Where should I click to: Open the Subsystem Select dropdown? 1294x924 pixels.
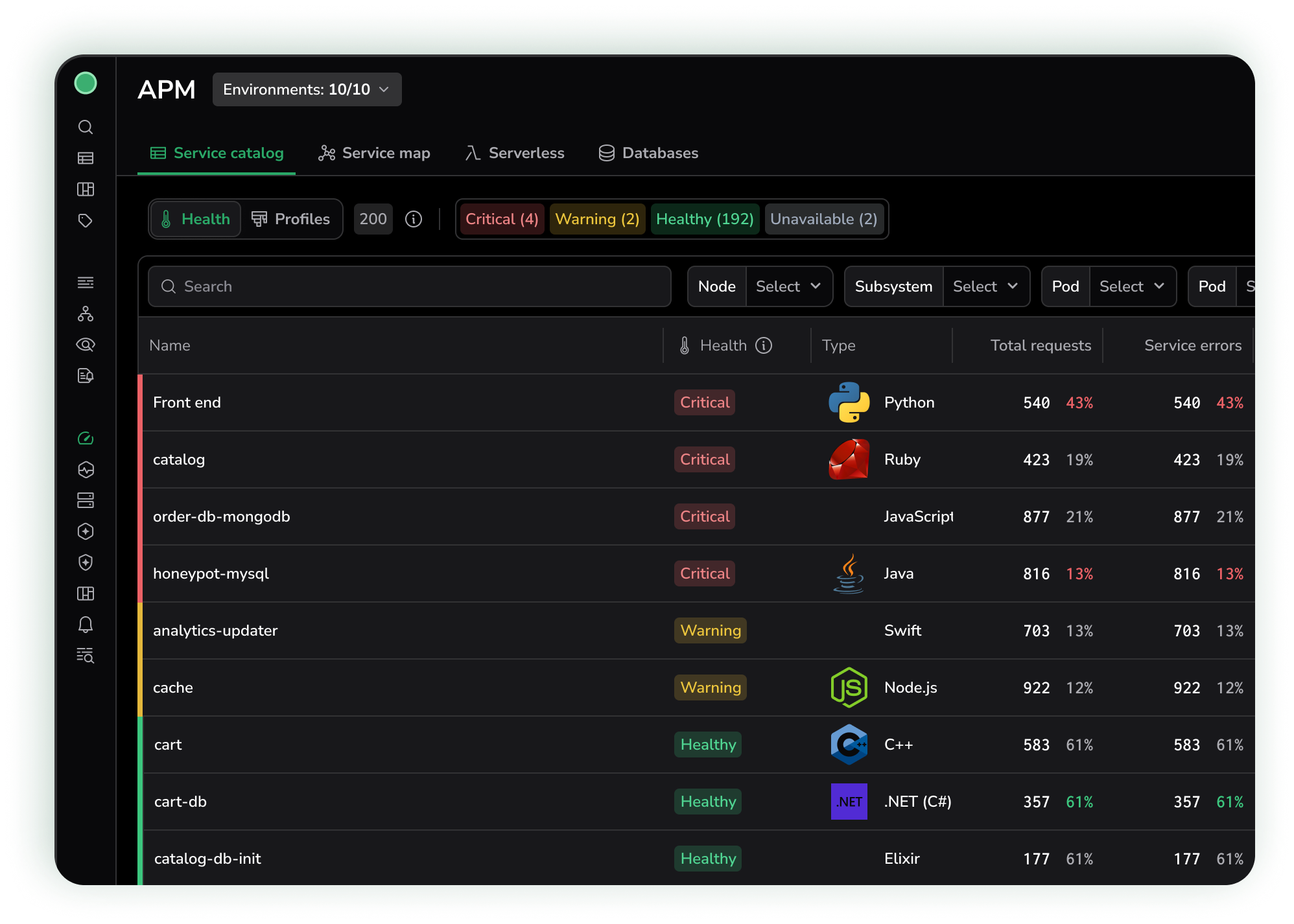(985, 286)
